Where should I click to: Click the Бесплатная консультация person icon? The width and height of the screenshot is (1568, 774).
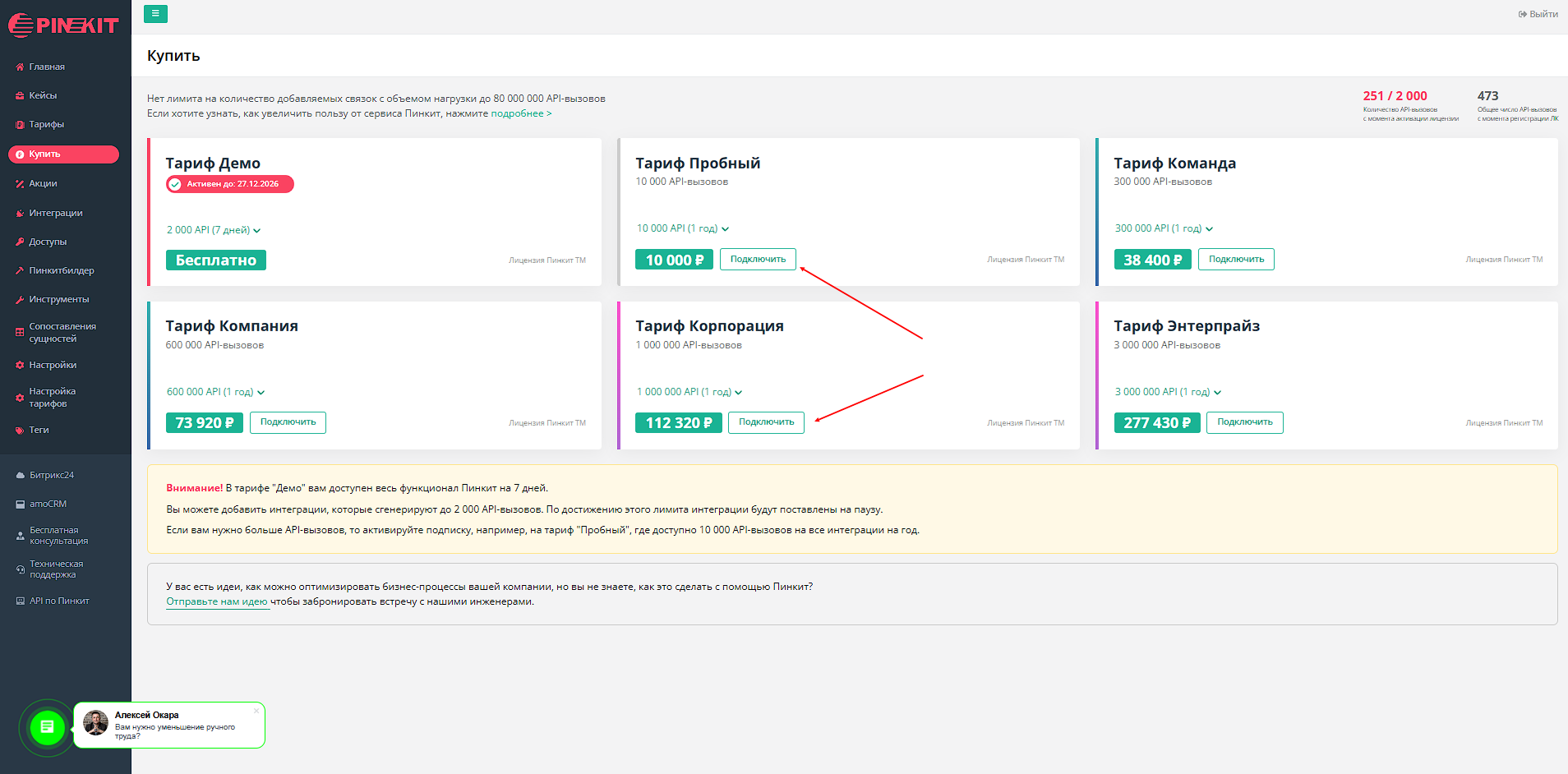(21, 536)
